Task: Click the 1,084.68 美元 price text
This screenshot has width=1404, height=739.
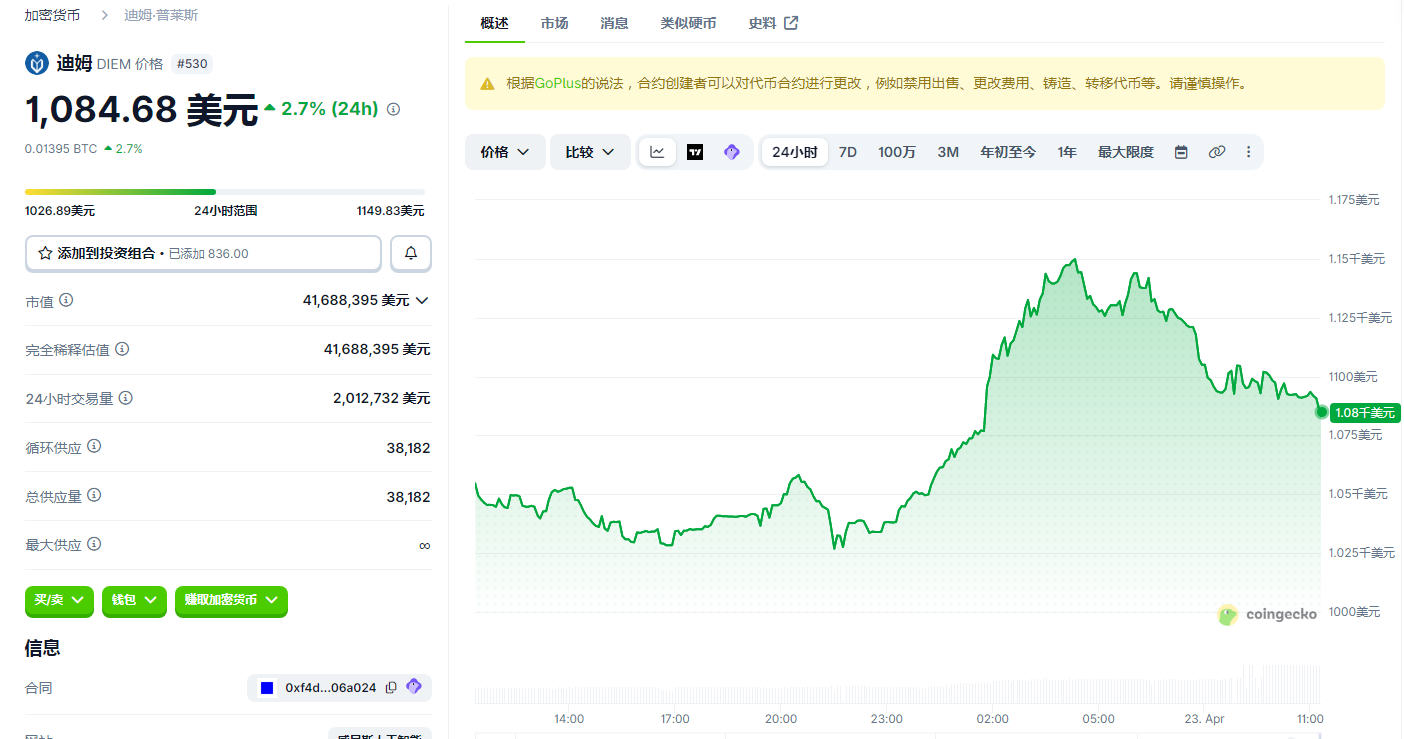Action: tap(142, 109)
